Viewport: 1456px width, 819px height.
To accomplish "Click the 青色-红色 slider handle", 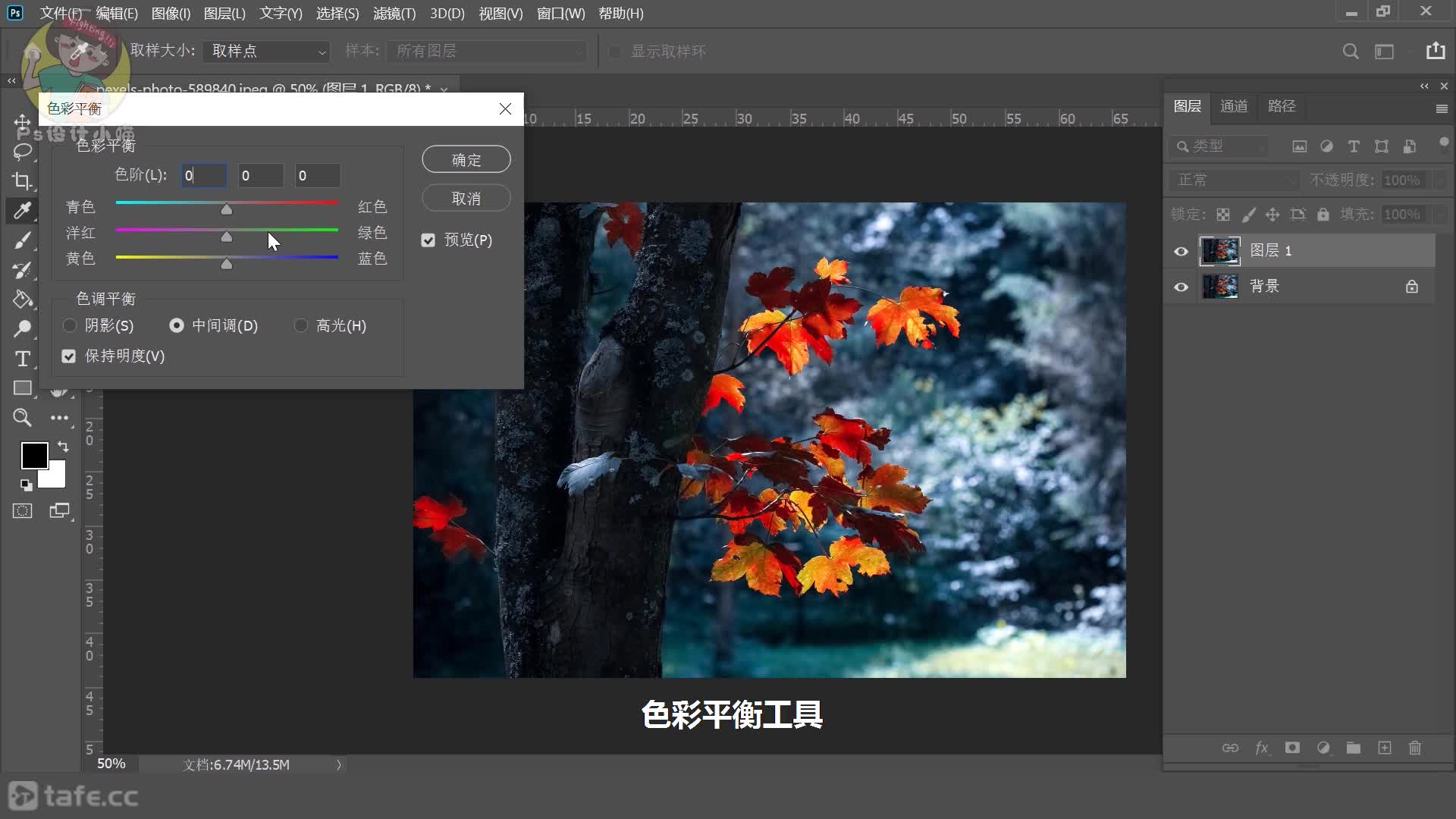I will [x=226, y=209].
